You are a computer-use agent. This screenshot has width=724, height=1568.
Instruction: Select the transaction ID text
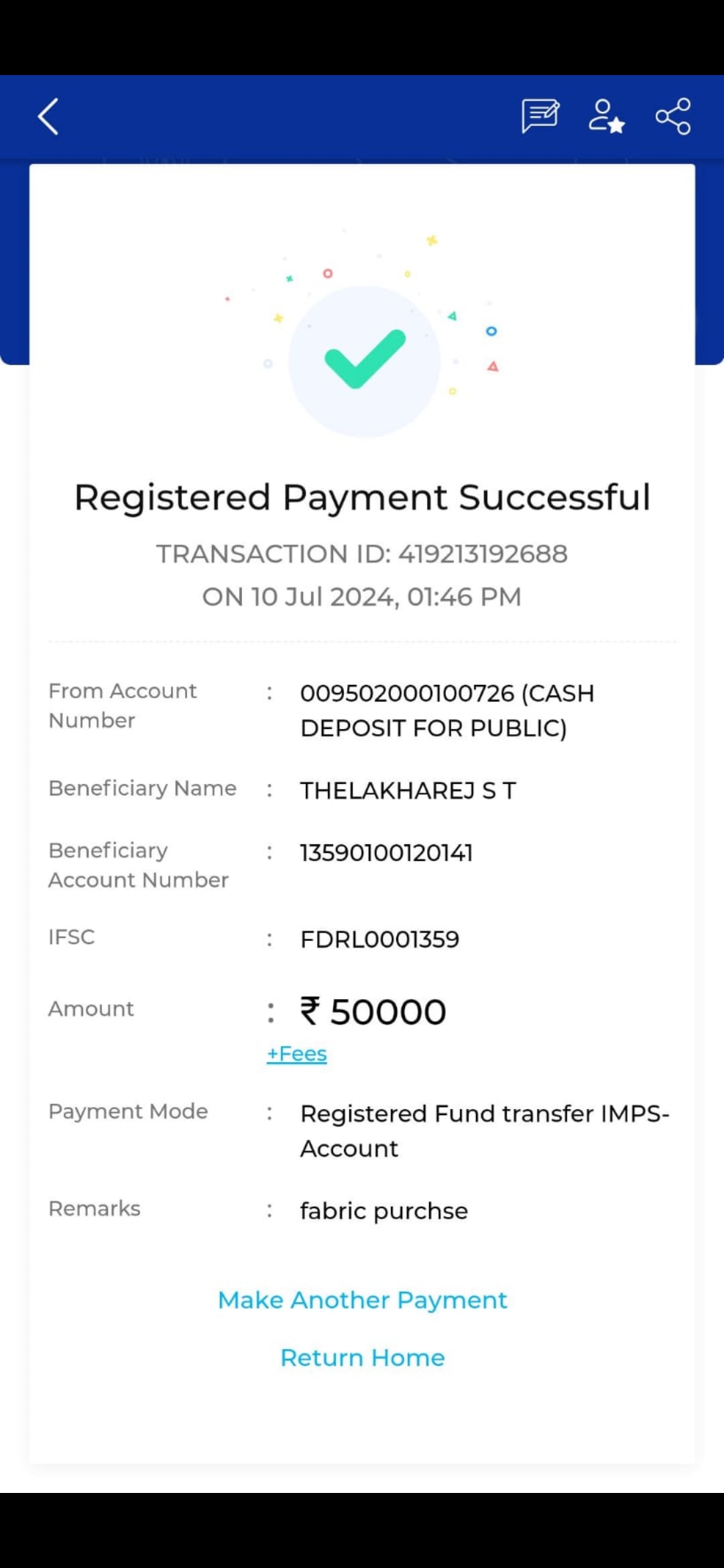(x=362, y=553)
